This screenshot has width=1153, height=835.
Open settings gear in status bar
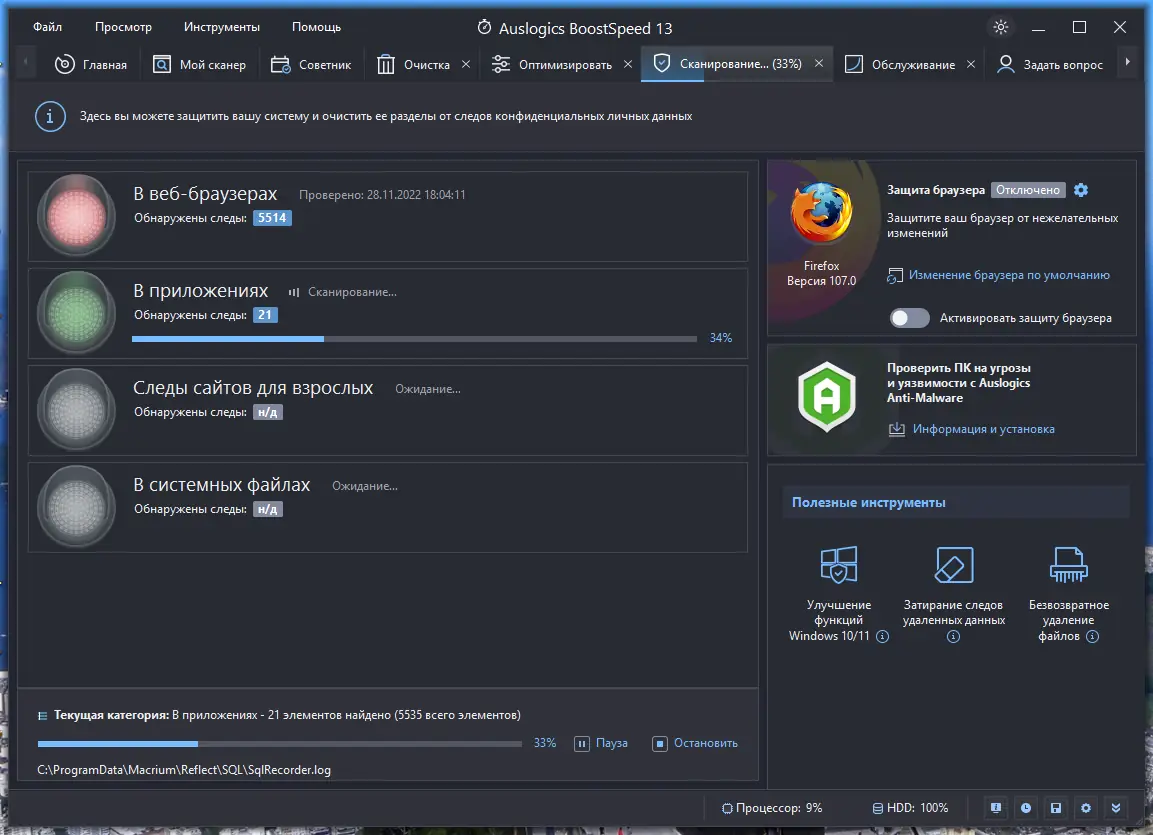1086,808
